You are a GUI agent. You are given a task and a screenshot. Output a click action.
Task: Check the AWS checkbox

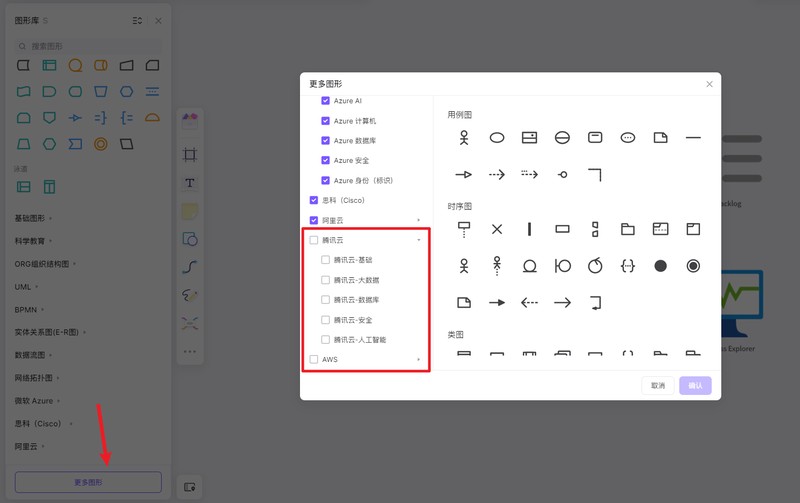click(x=314, y=359)
